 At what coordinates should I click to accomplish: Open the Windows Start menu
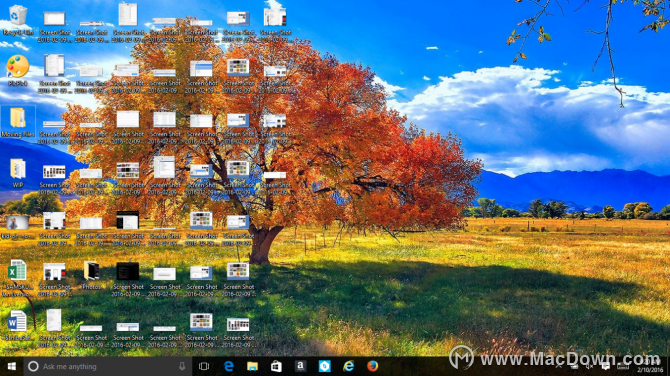pos(12,366)
